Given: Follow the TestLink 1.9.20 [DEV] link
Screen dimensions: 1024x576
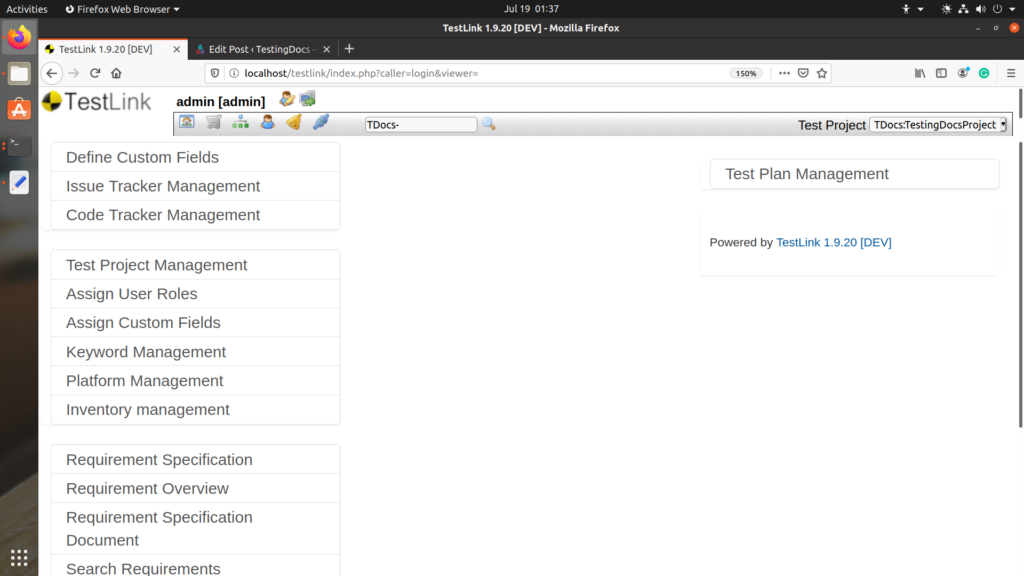Looking at the screenshot, I should 834,242.
